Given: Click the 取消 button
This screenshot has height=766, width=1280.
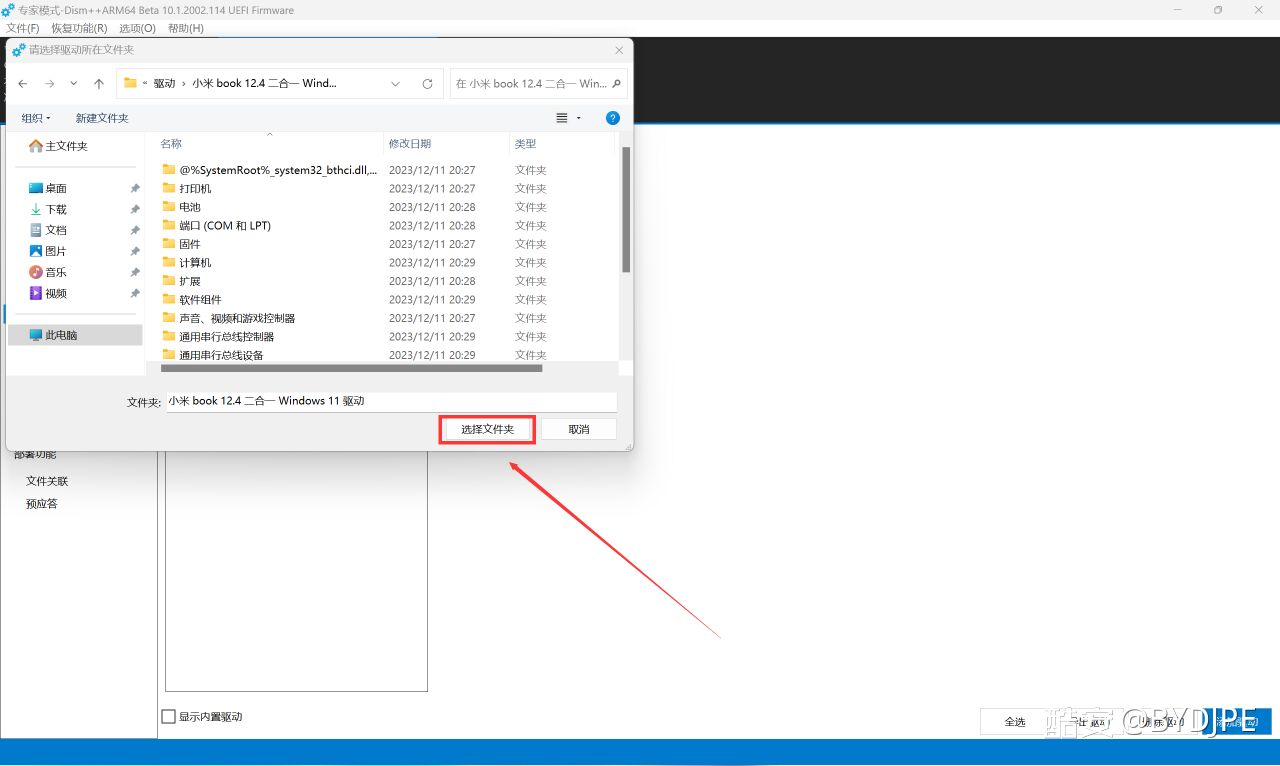Looking at the screenshot, I should (578, 429).
